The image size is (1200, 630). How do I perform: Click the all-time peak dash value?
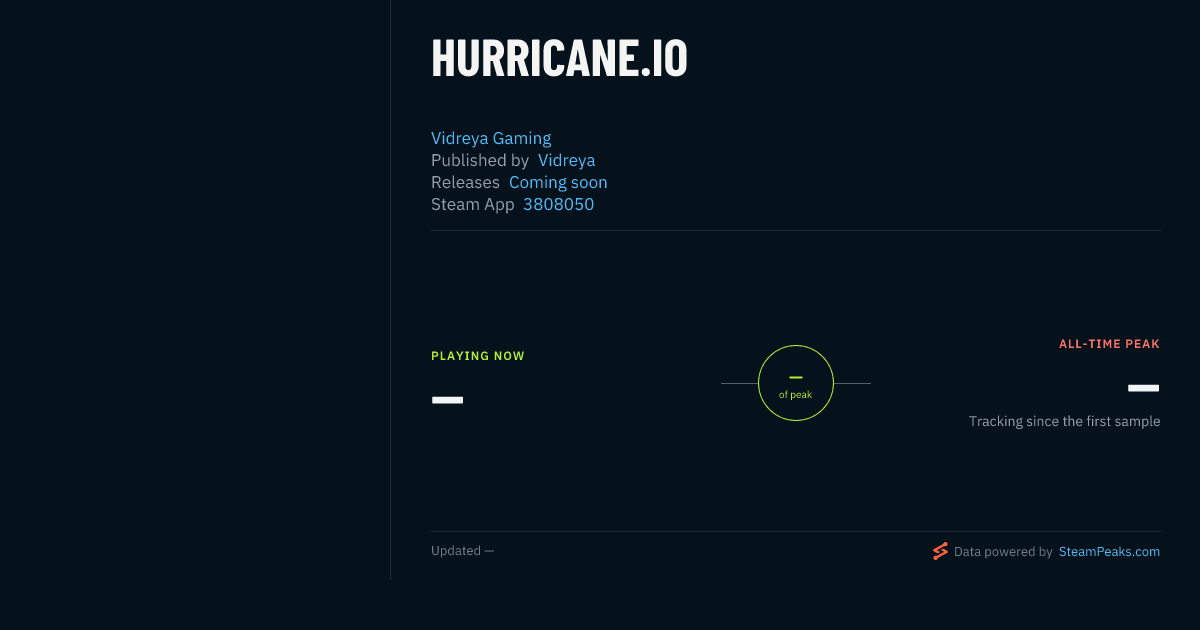coord(1144,388)
